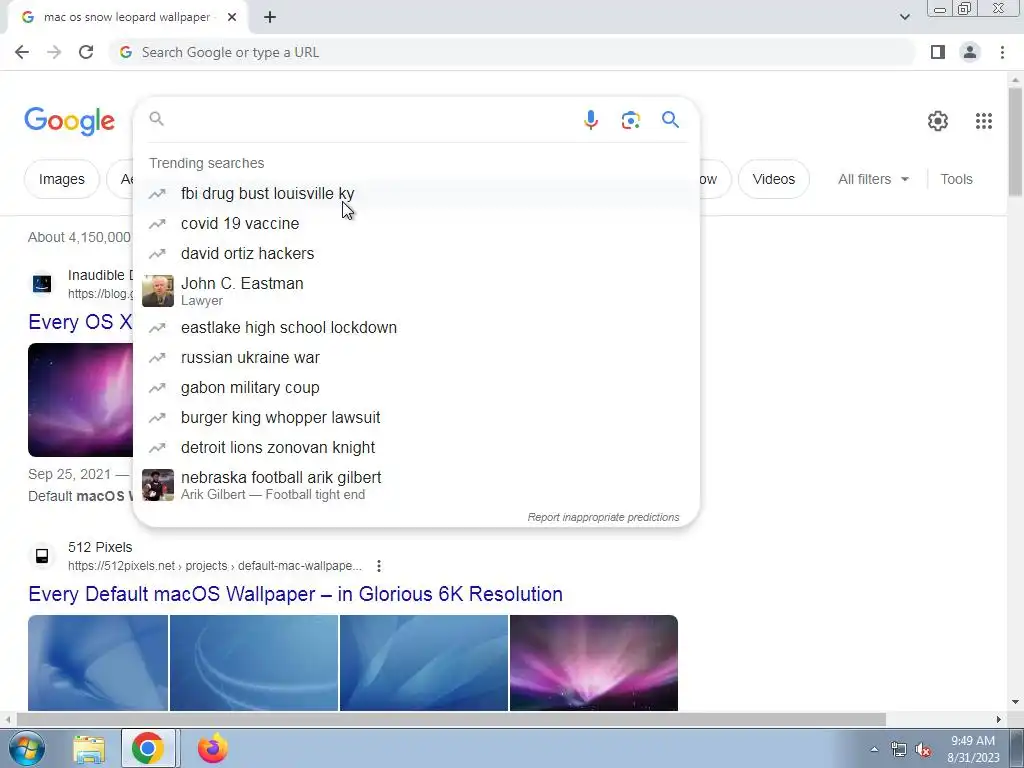1024x768 pixels.
Task: Click the Chrome taskbar icon
Action: coord(148,748)
